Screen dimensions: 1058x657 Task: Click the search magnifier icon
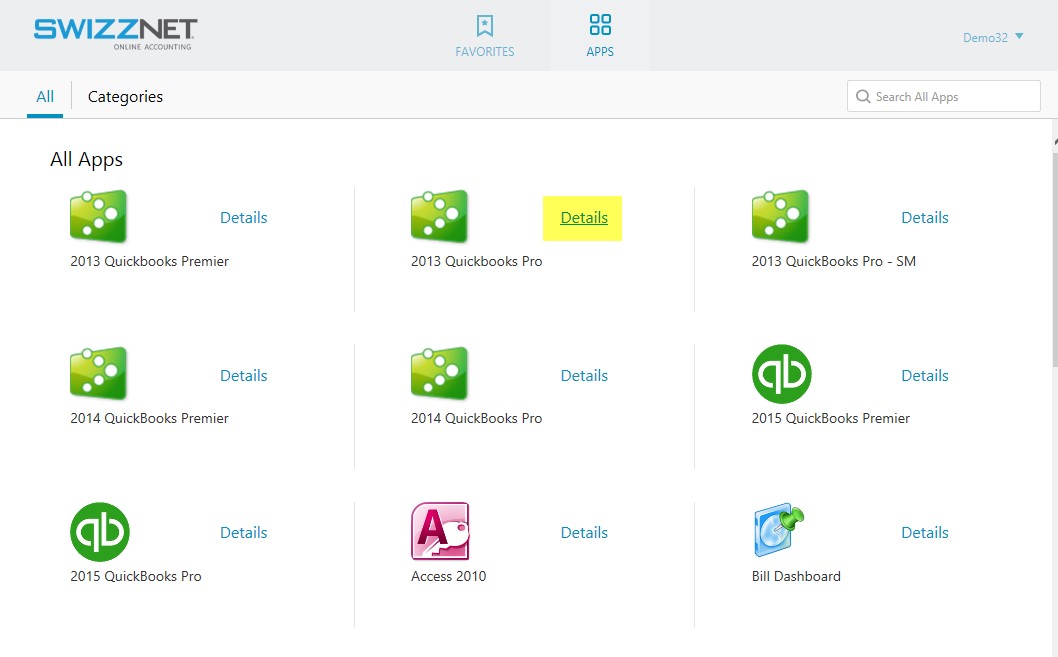click(862, 96)
